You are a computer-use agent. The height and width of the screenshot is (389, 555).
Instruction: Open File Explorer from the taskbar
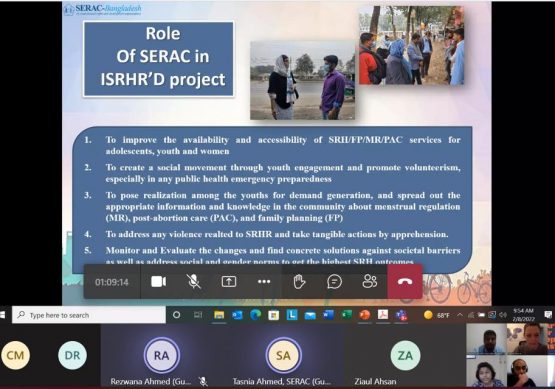pyautogui.click(x=219, y=315)
